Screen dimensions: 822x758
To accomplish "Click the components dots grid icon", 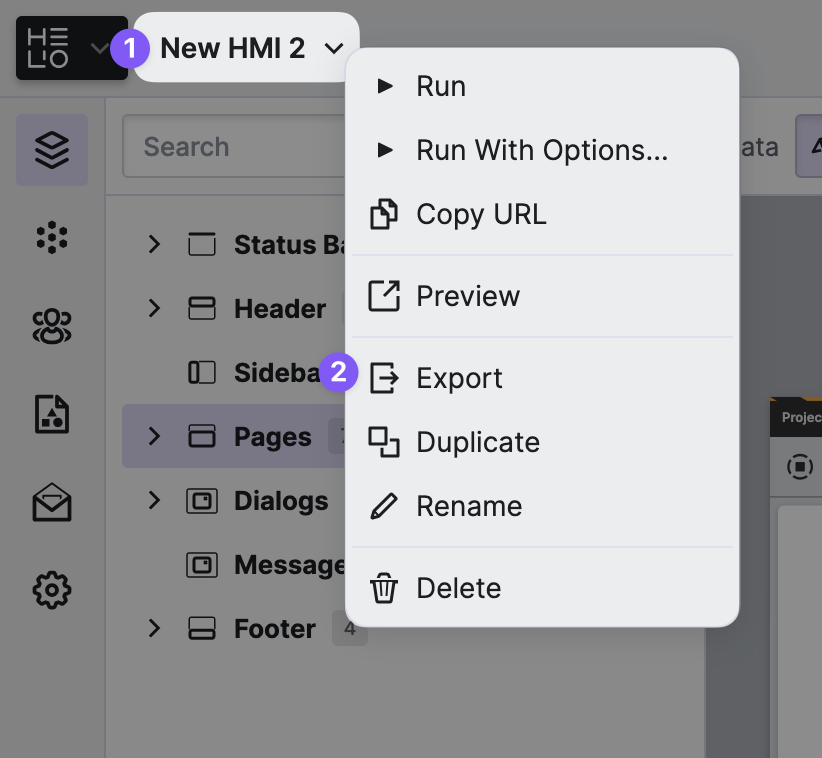I will click(52, 237).
